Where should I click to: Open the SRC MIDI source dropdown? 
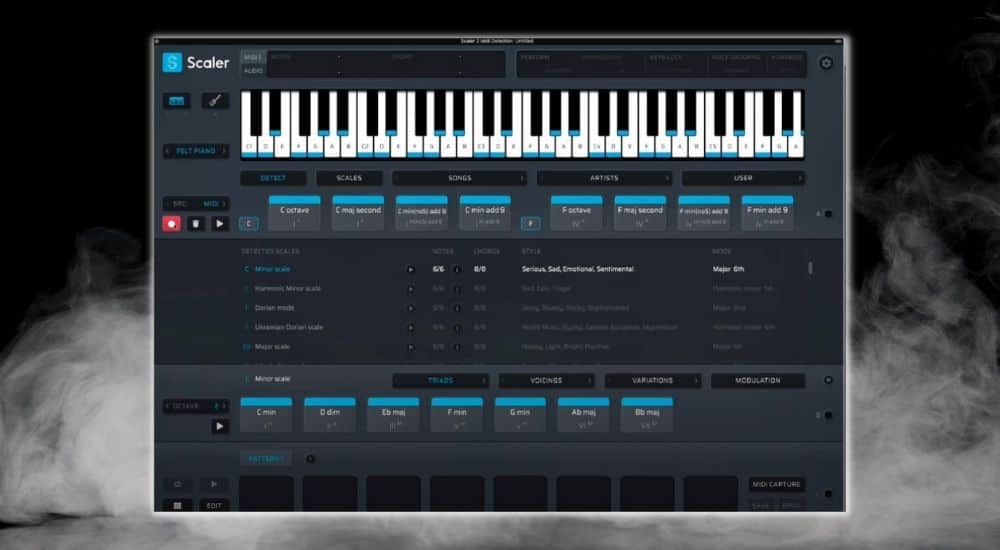(196, 204)
